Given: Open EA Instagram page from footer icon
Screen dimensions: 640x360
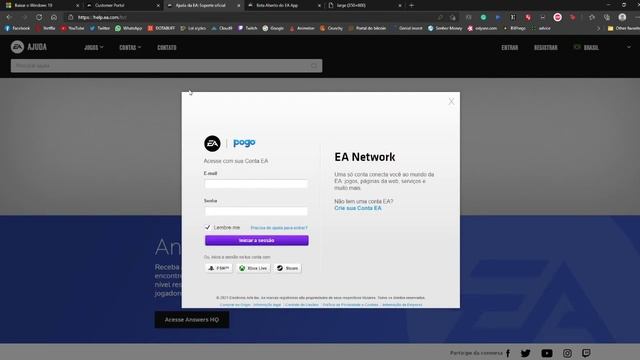Looking at the screenshot, I should point(567,353).
